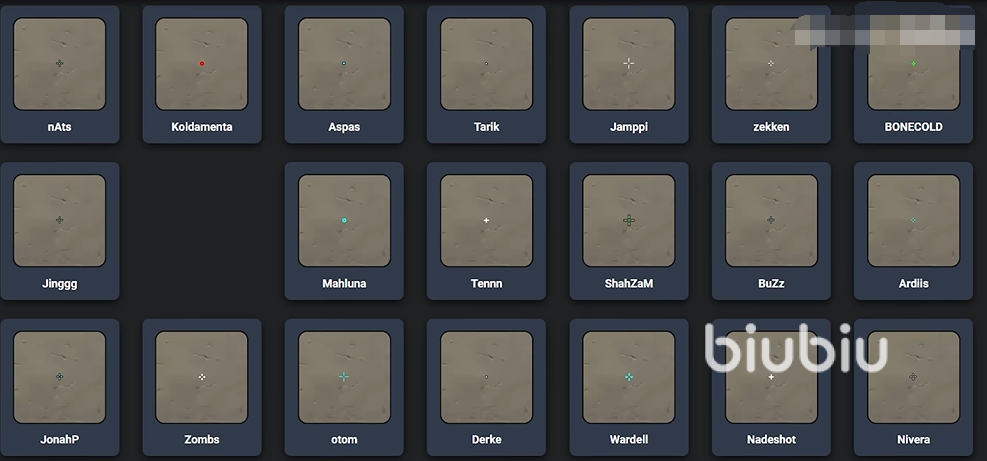Click the Zombs crosshair card
The width and height of the screenshot is (987, 461).
(201, 387)
